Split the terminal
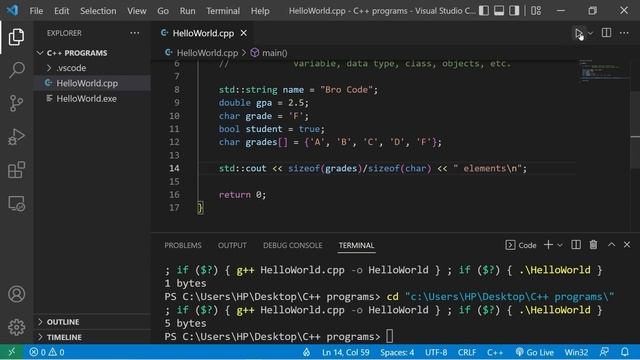This screenshot has height=360, width=640. point(576,245)
